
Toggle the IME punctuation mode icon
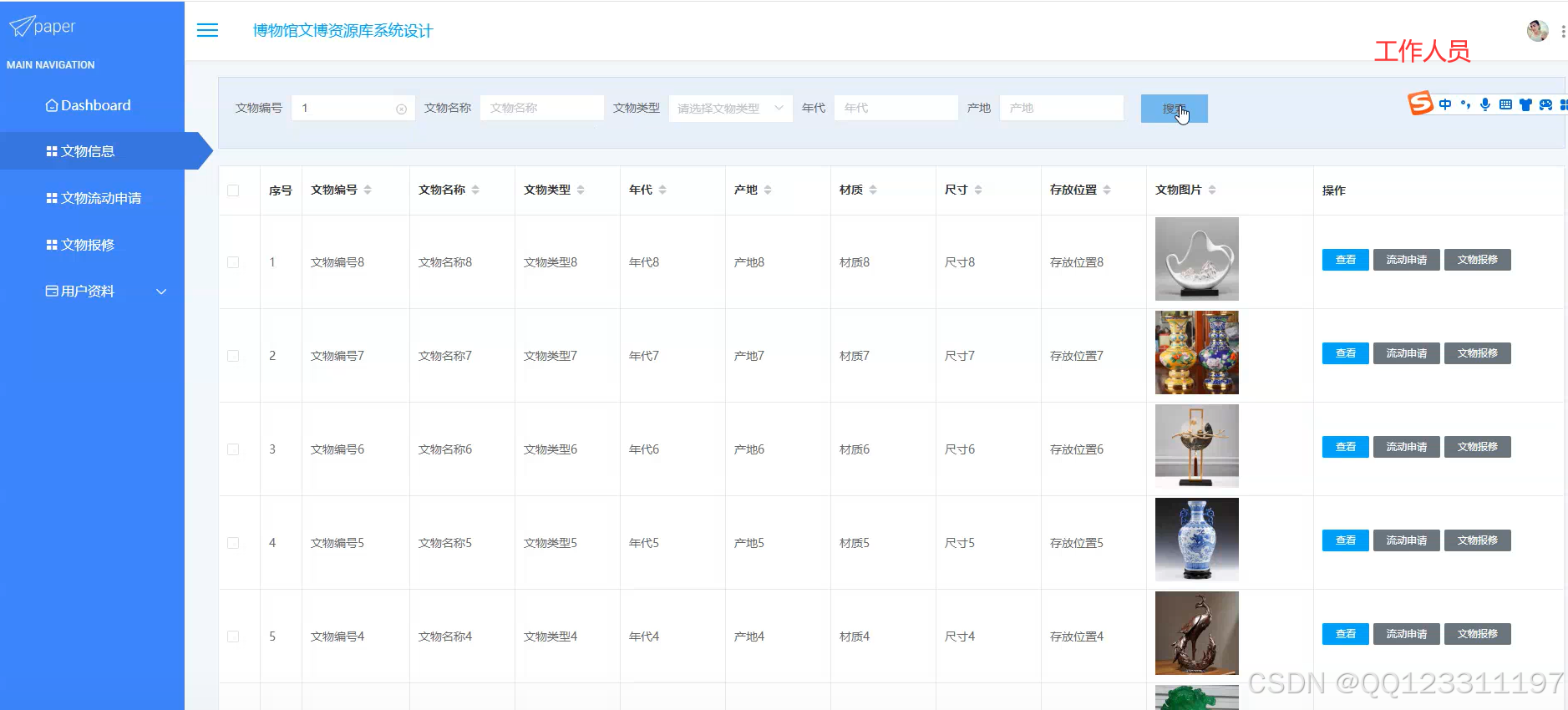(1465, 104)
